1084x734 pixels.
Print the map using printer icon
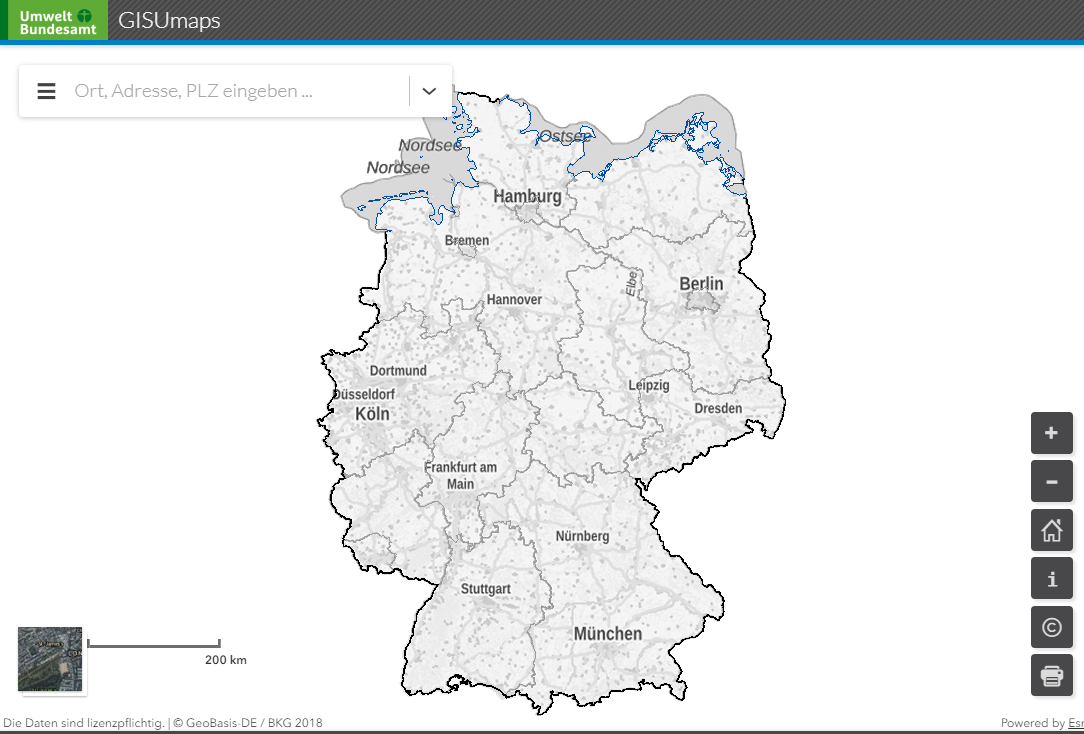pos(1051,675)
